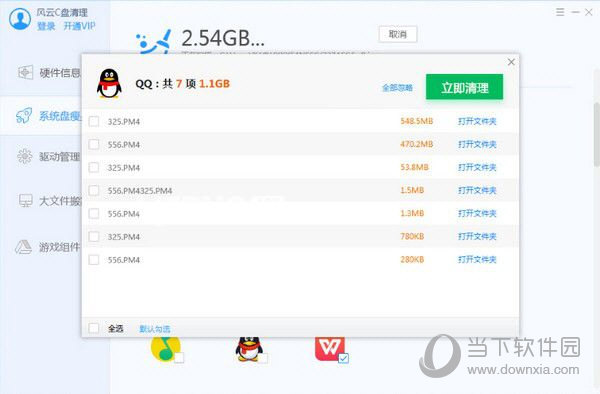Tick the checkbox for the 548.5MB file
Viewport: 600px width, 394px height.
(94, 122)
